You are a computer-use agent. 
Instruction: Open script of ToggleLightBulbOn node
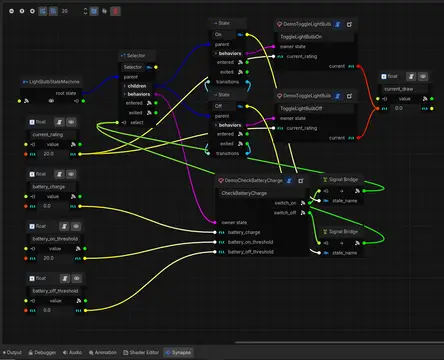(338, 24)
